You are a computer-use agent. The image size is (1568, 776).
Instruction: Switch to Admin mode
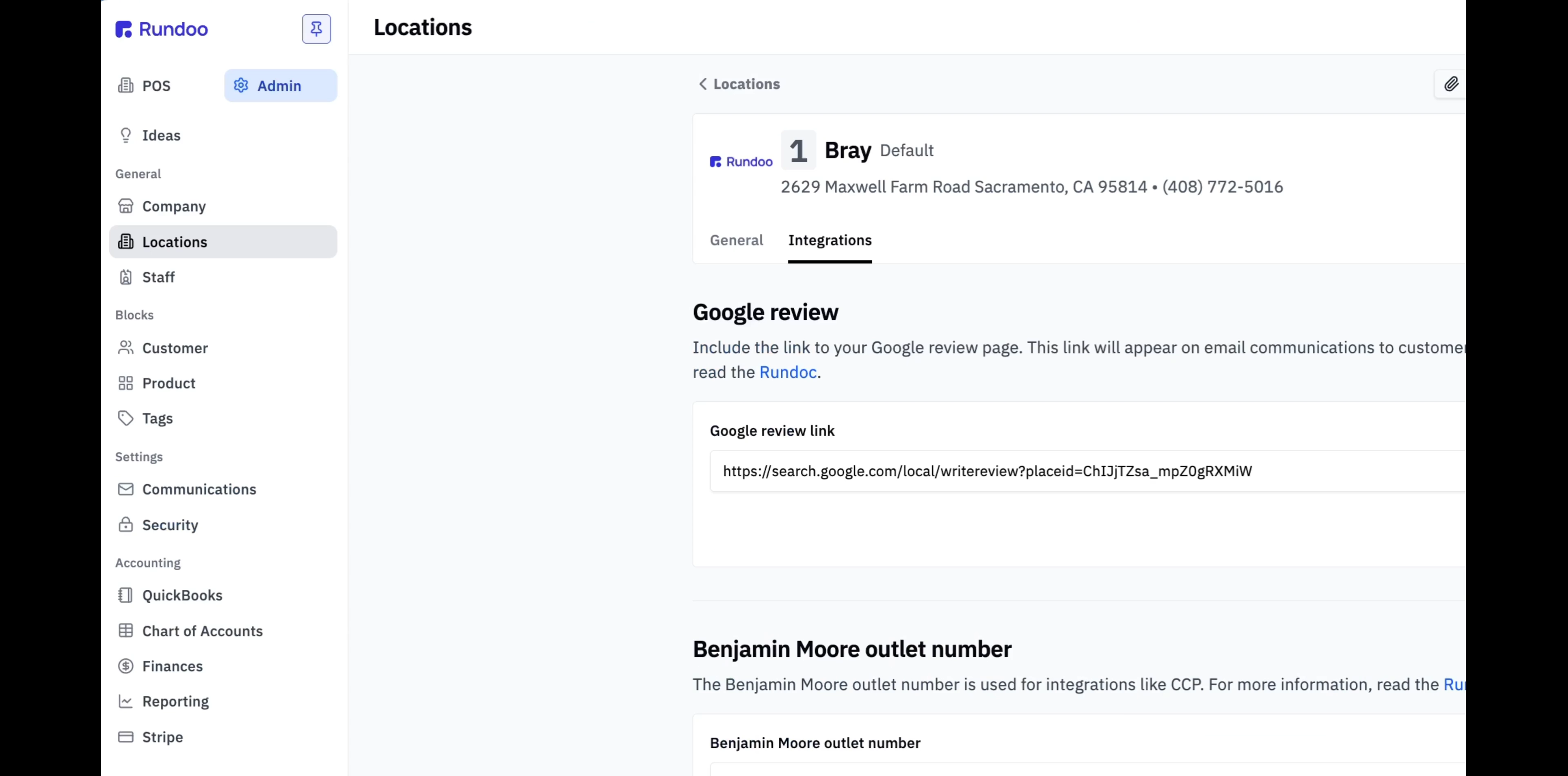click(x=281, y=85)
